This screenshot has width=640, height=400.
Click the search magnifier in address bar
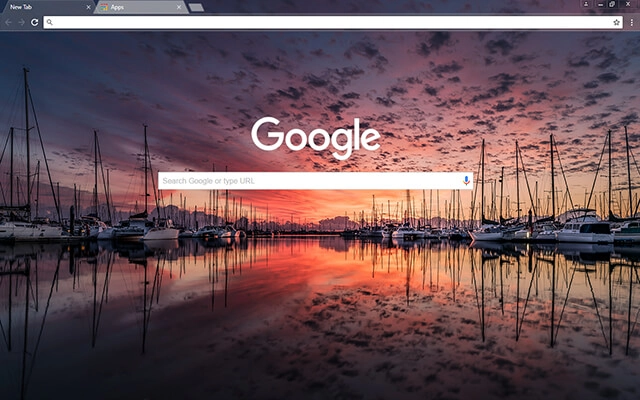50,22
